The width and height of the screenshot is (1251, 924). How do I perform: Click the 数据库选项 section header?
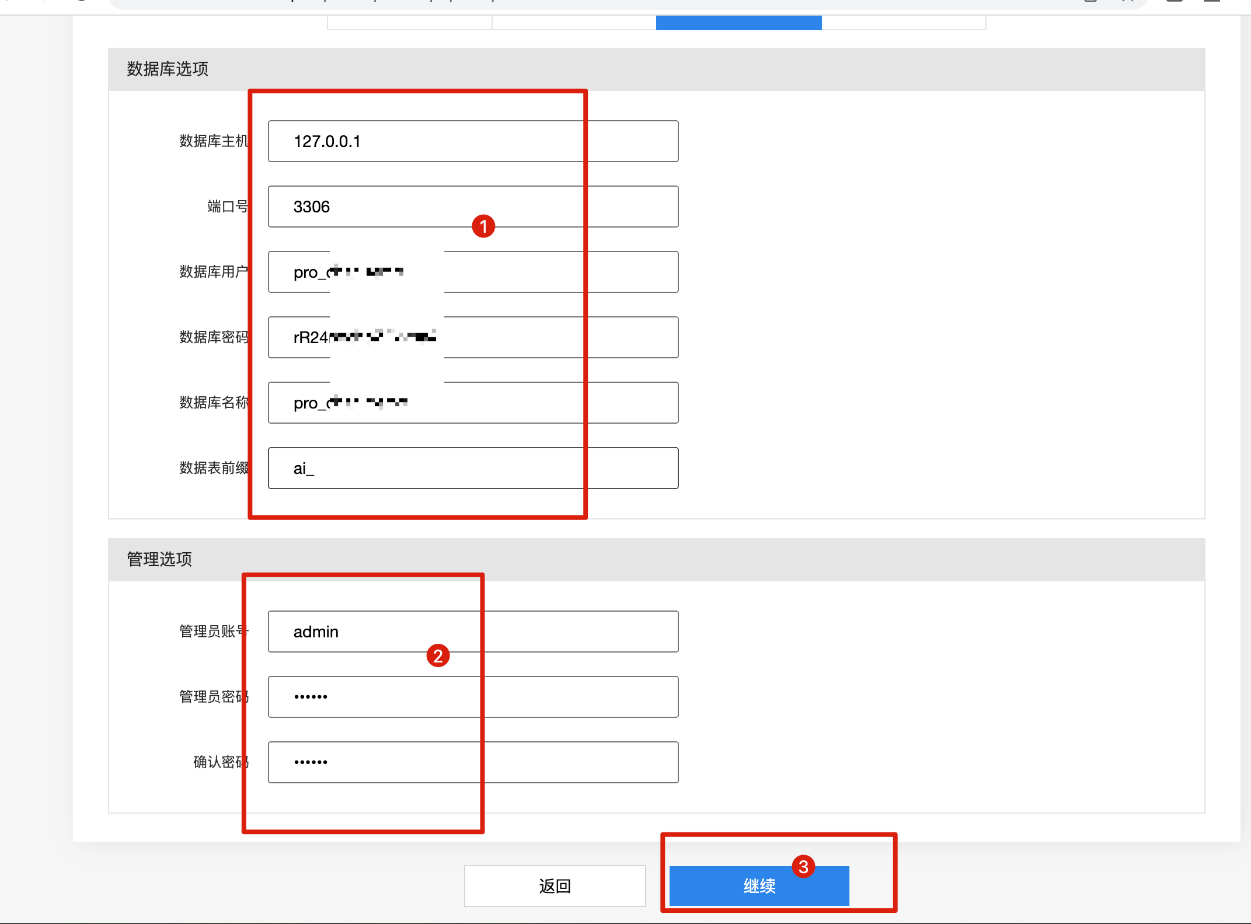point(168,69)
